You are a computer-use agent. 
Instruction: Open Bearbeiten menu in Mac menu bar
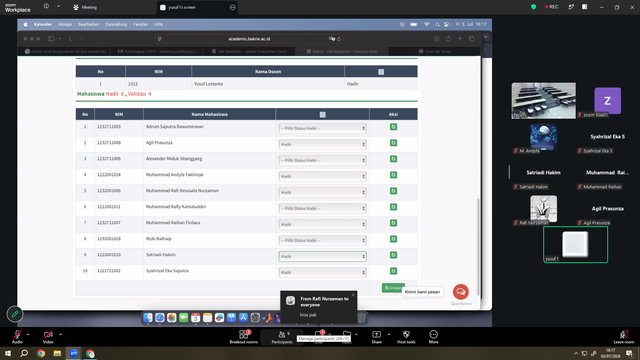tap(89, 24)
